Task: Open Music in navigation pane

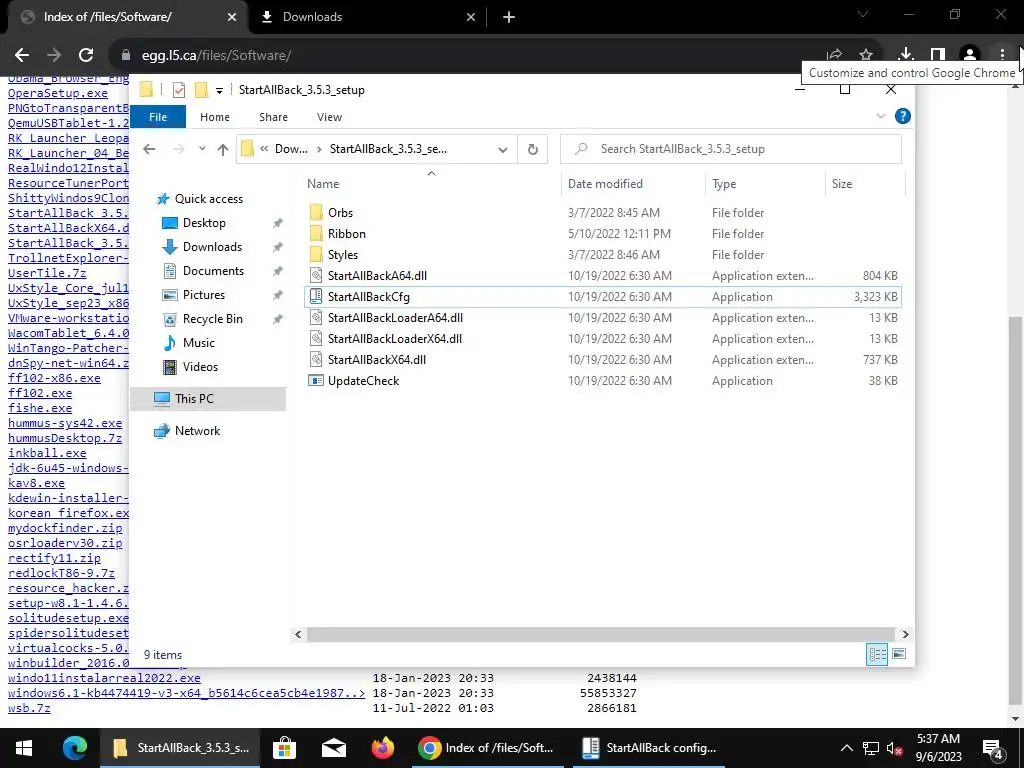Action: pos(199,343)
